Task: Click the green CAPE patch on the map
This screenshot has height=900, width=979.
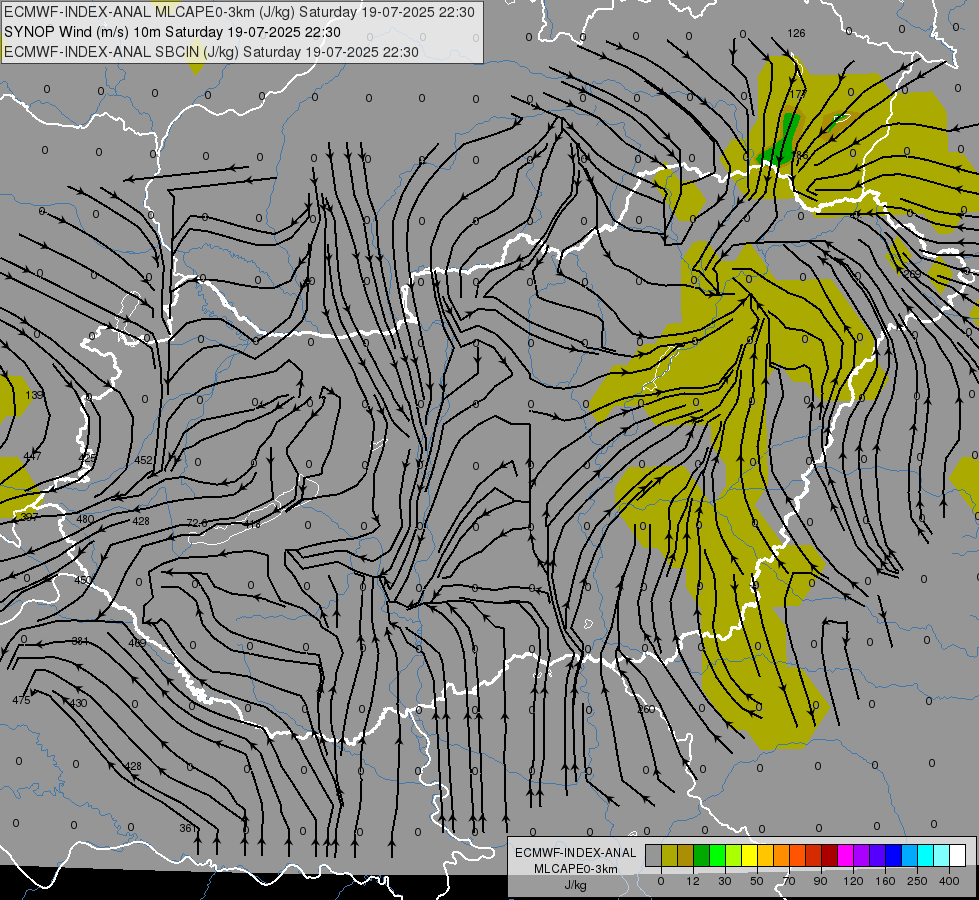Action: (x=784, y=141)
